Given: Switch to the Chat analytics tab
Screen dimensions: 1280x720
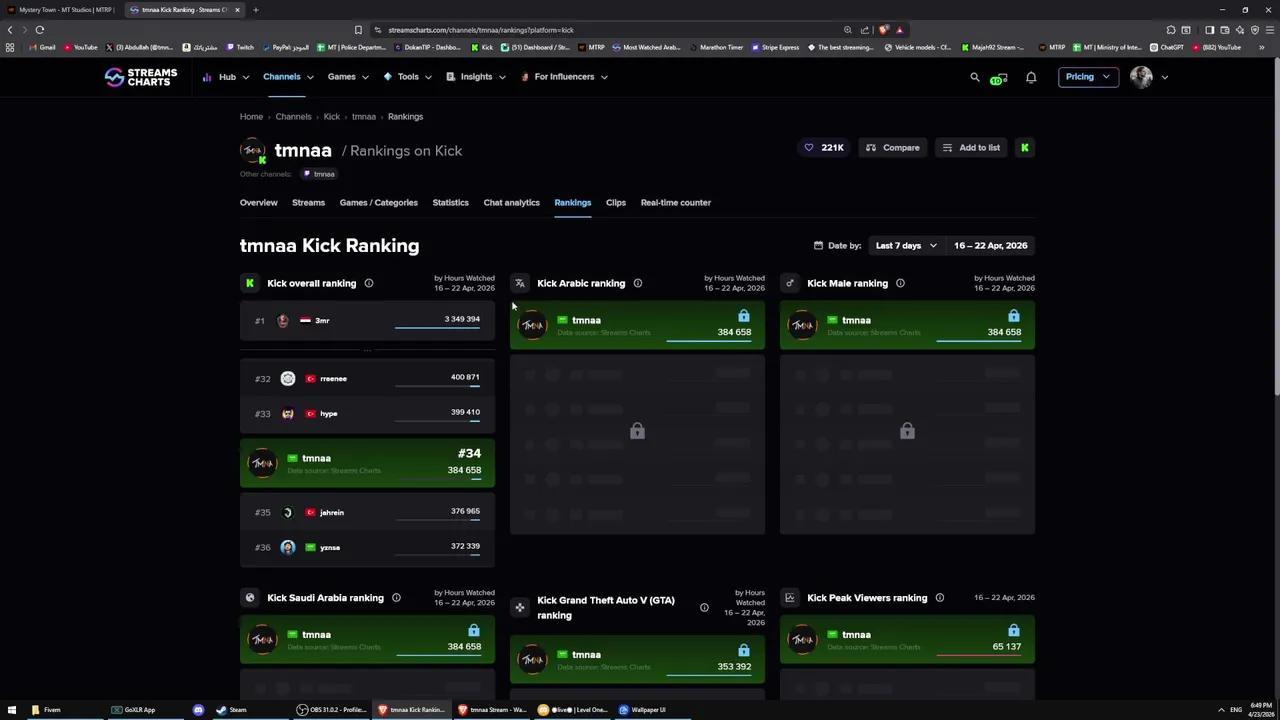Looking at the screenshot, I should 511,203.
